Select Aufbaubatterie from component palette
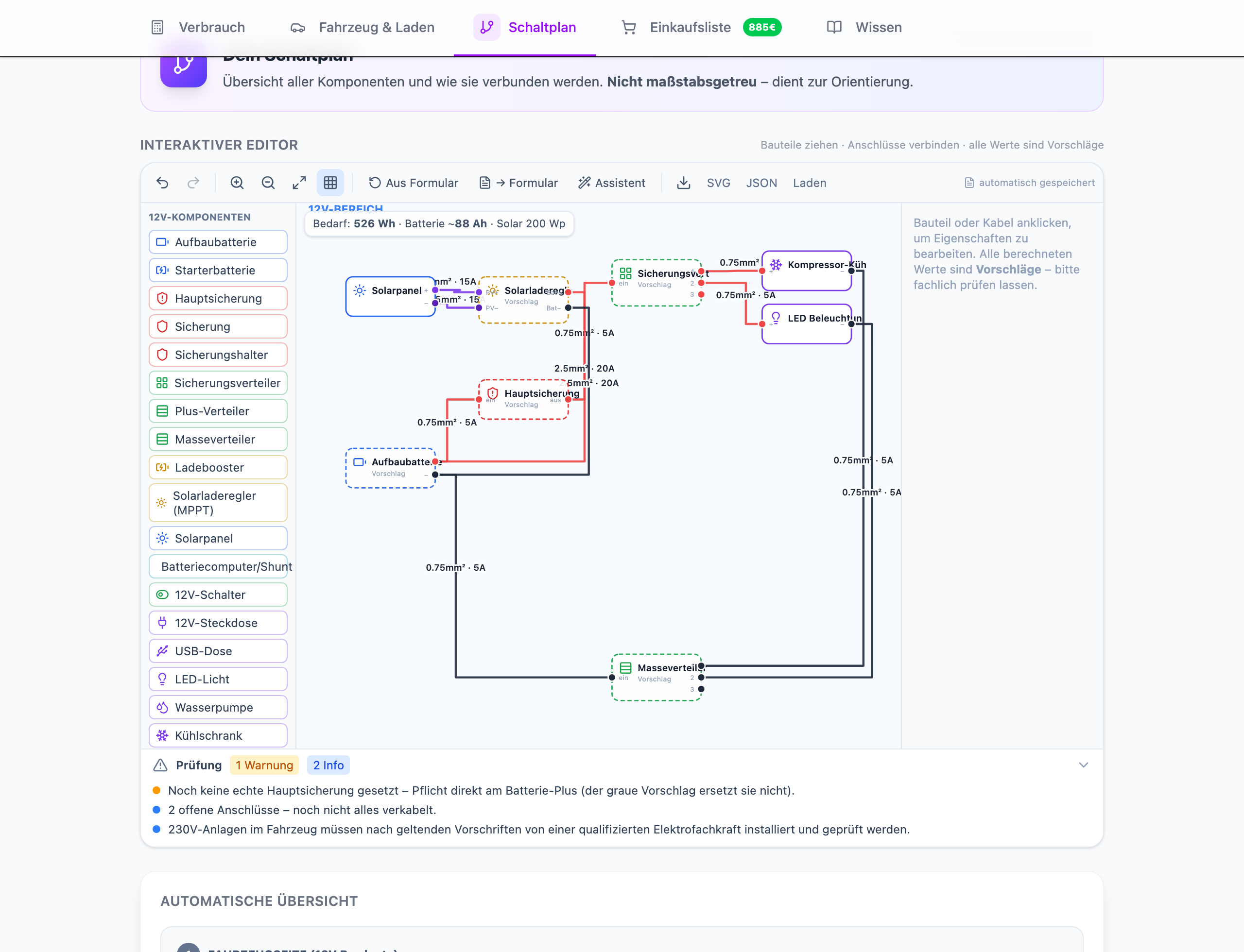 pos(218,242)
